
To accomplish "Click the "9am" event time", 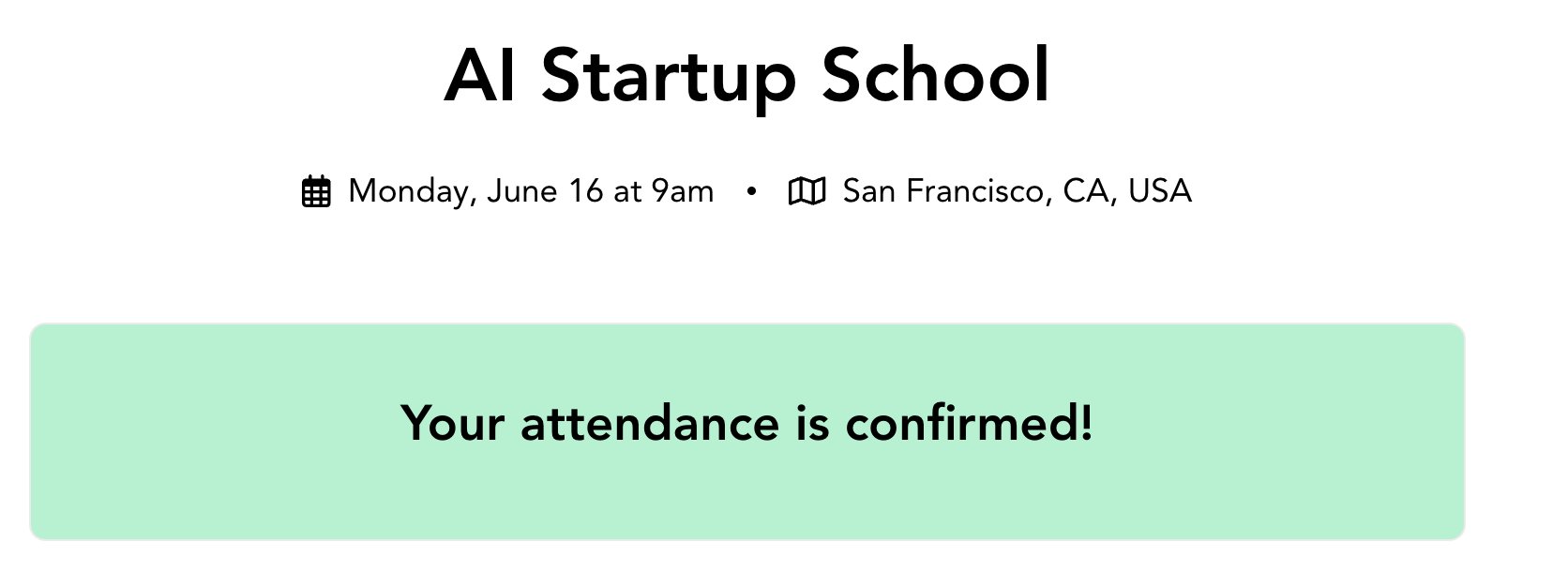I will pos(683,191).
